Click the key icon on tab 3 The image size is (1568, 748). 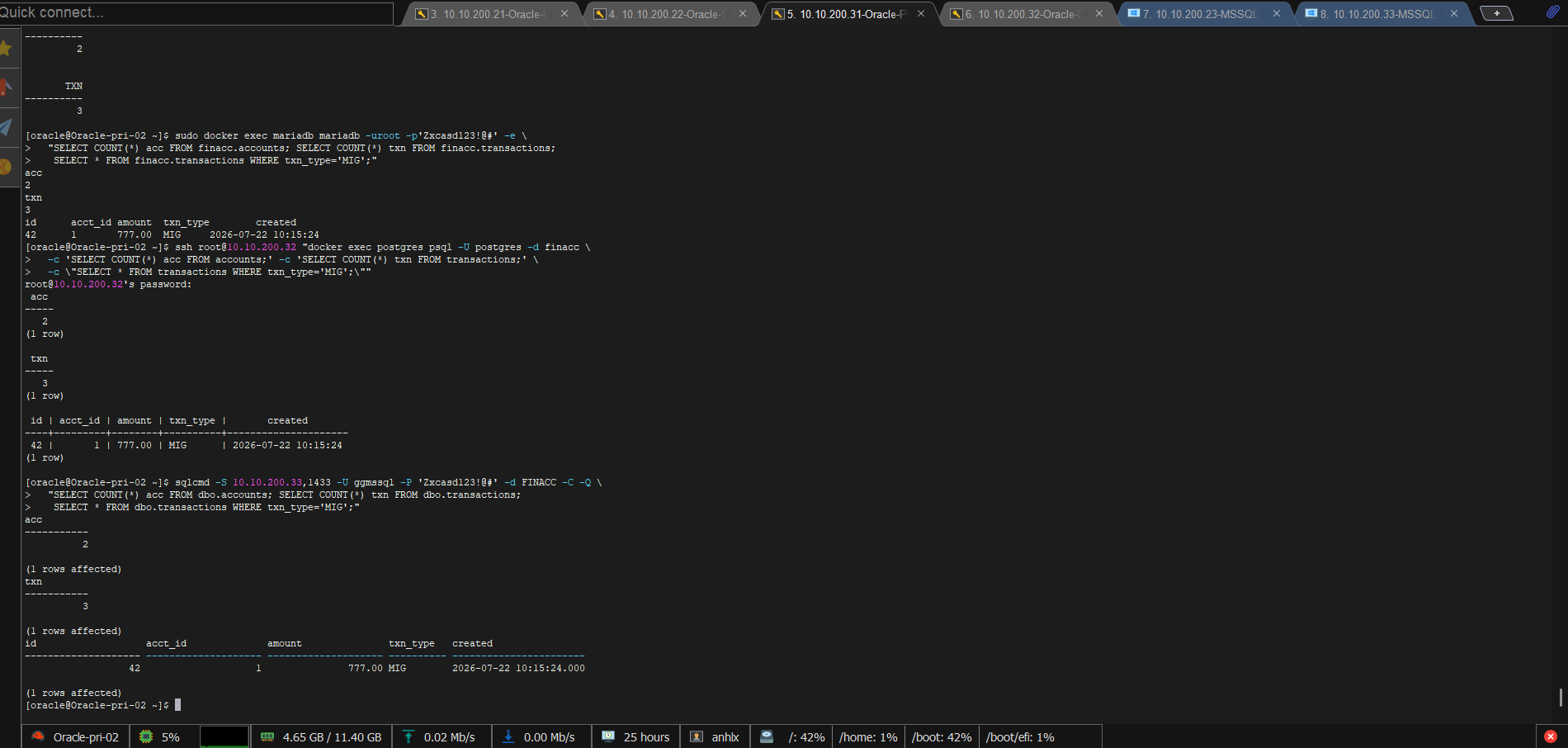[x=422, y=14]
